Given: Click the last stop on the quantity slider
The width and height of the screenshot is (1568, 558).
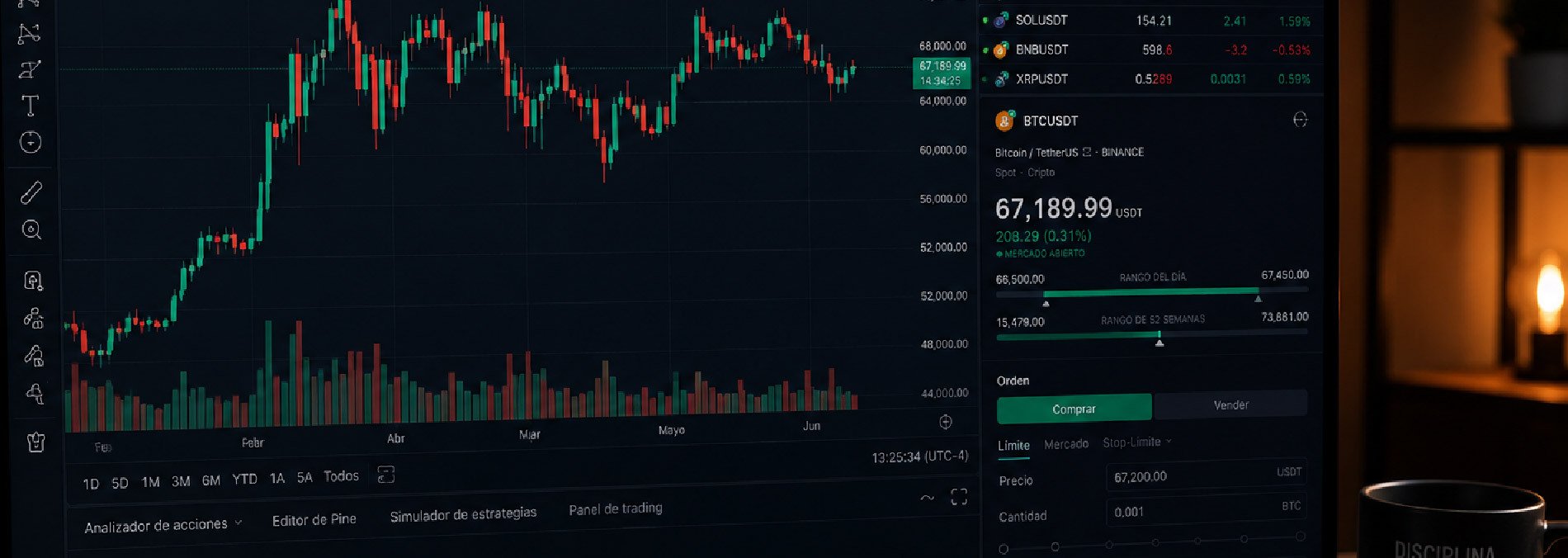Looking at the screenshot, I should point(1301,537).
